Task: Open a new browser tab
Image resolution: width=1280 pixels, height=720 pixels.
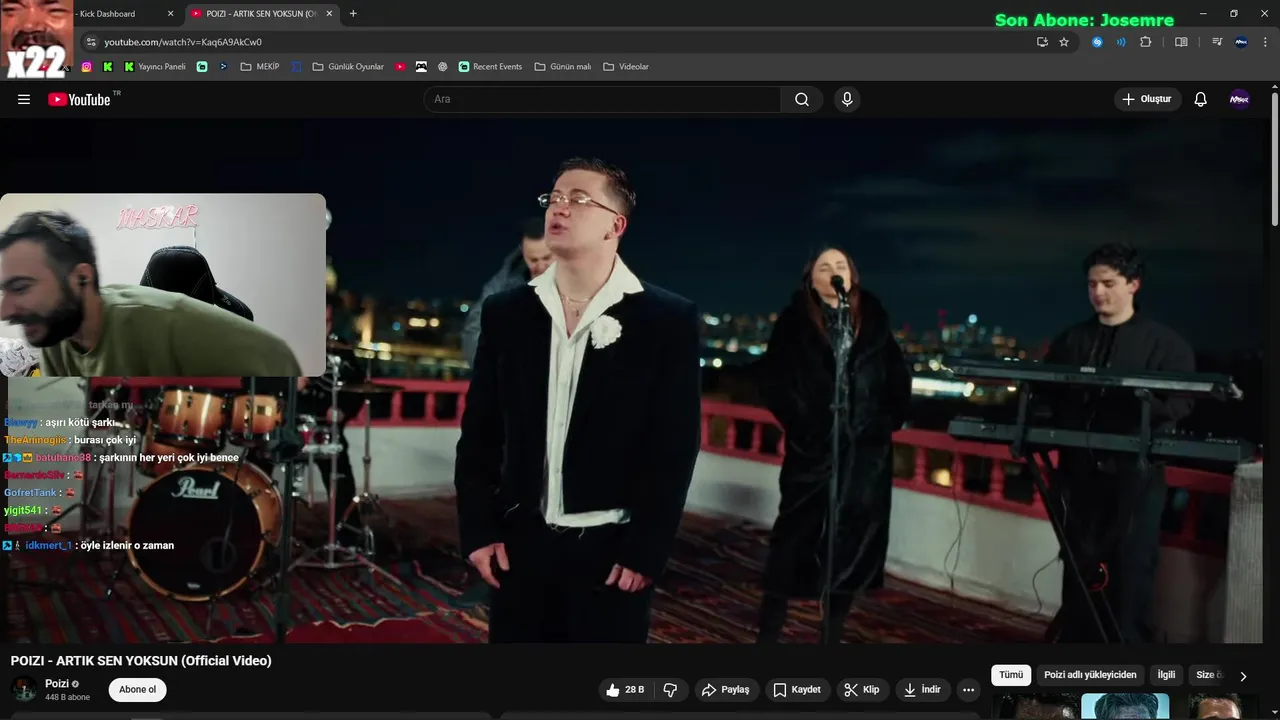Action: (x=353, y=14)
